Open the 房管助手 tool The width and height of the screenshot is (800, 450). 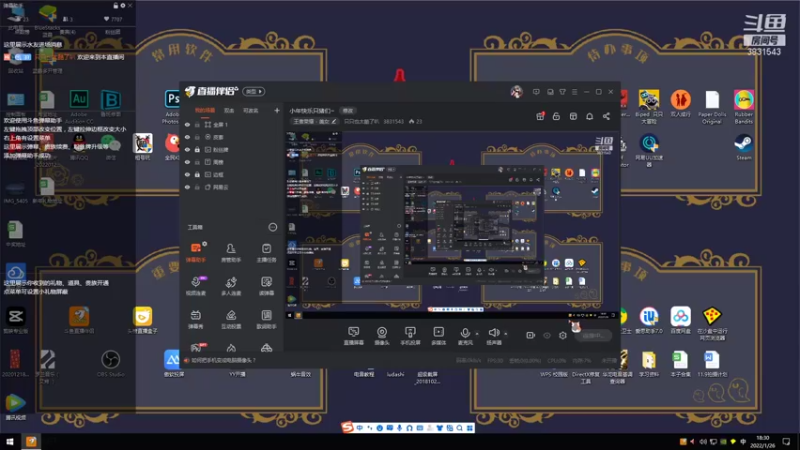[x=231, y=253]
